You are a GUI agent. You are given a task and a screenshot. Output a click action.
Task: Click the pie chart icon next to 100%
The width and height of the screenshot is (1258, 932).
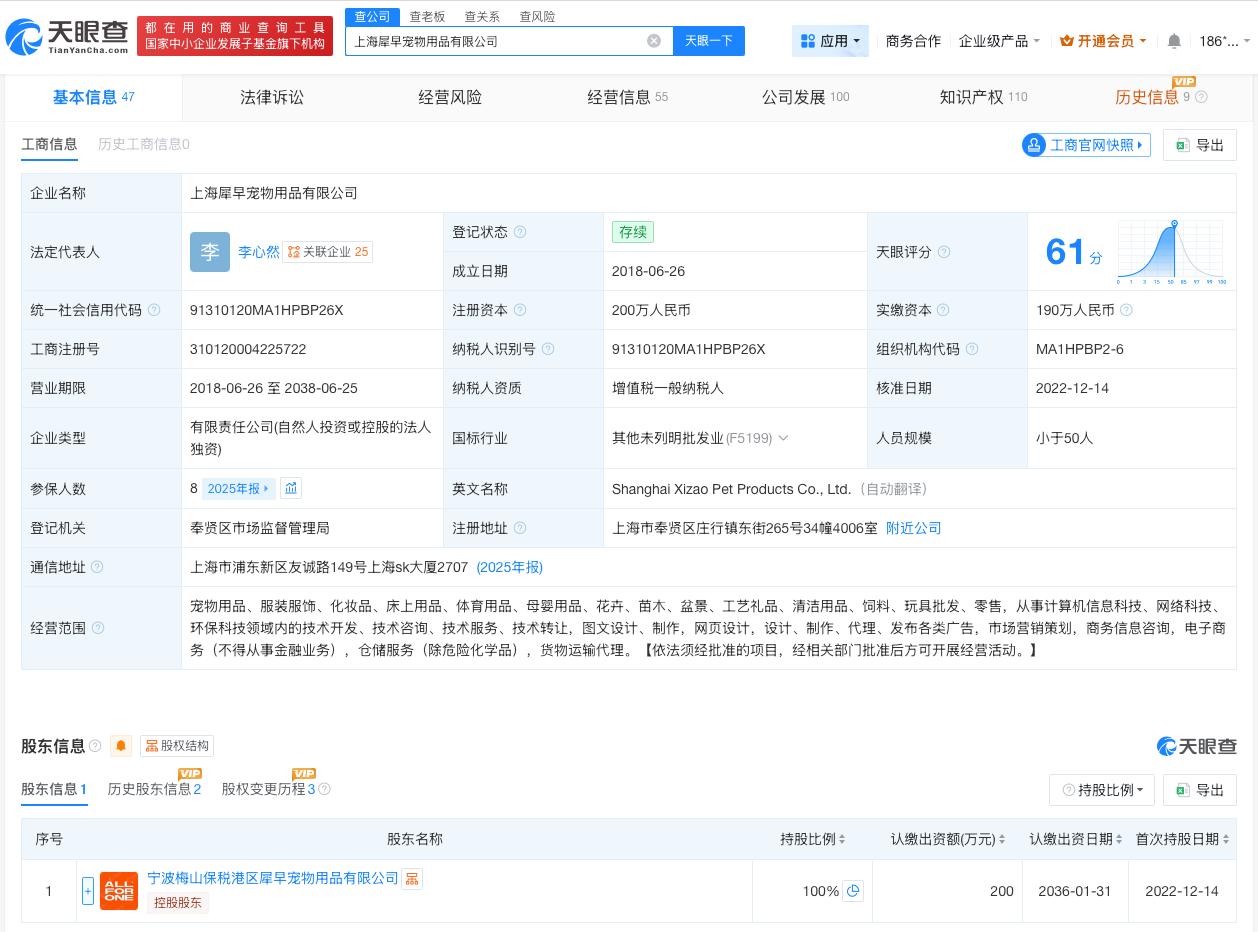853,891
